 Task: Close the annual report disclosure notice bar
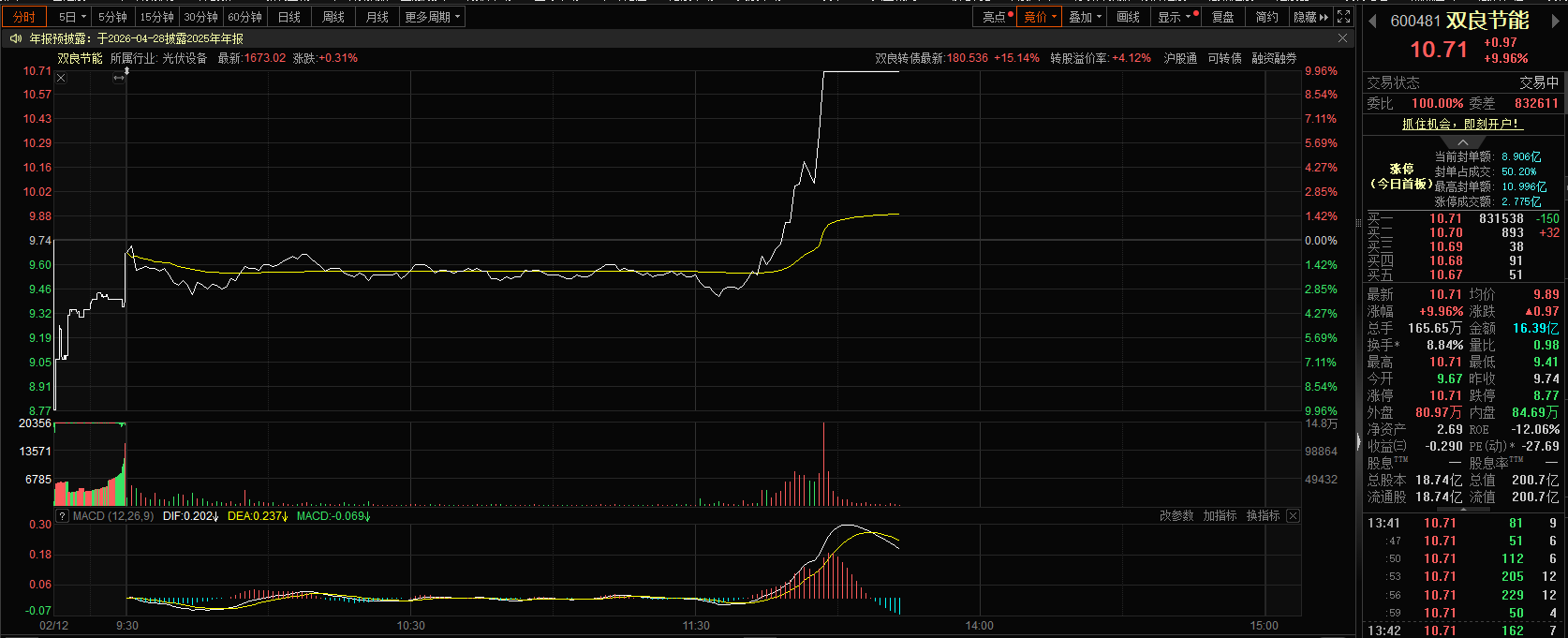pyautogui.click(x=1342, y=38)
